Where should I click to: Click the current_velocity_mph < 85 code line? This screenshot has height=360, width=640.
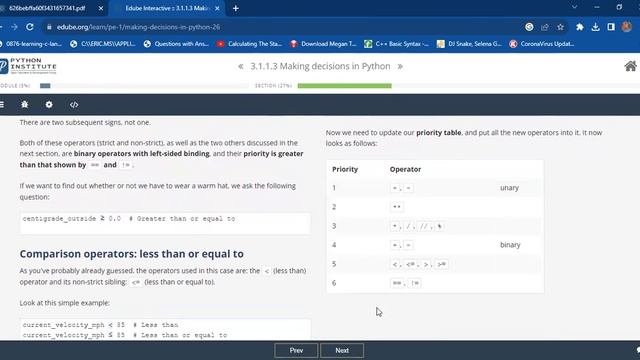(100, 325)
